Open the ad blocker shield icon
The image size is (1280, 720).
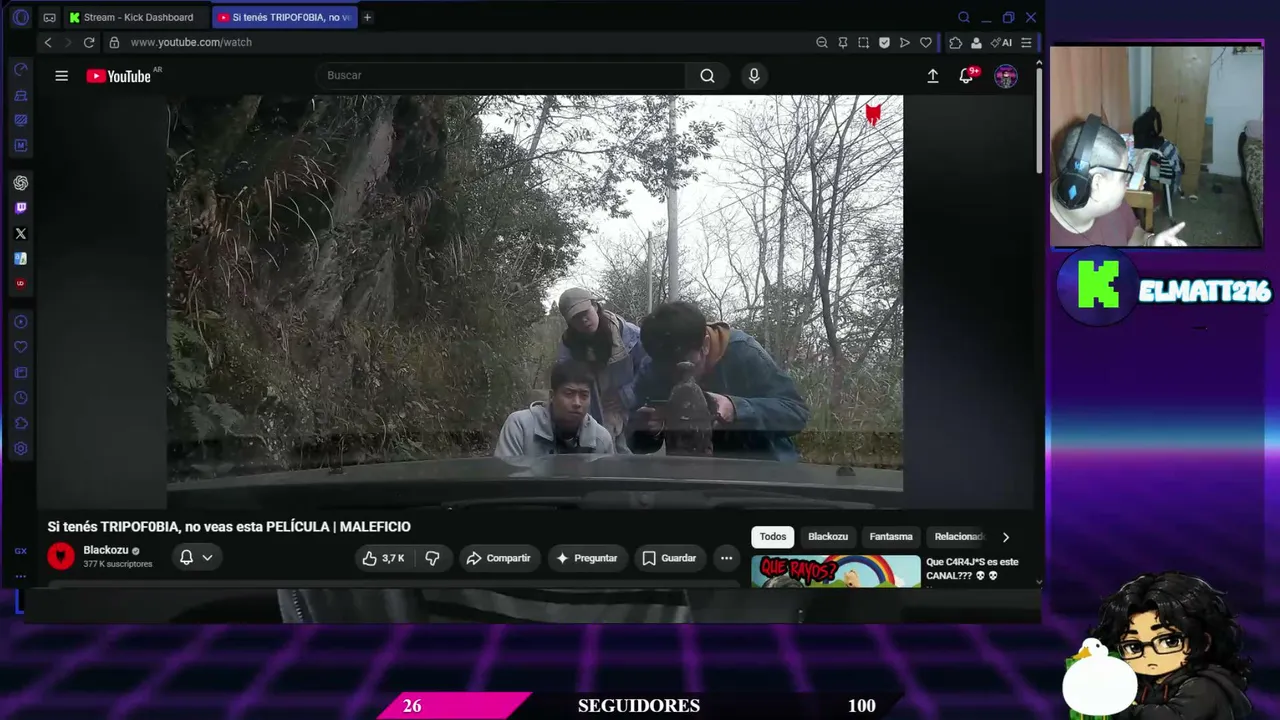coord(884,43)
